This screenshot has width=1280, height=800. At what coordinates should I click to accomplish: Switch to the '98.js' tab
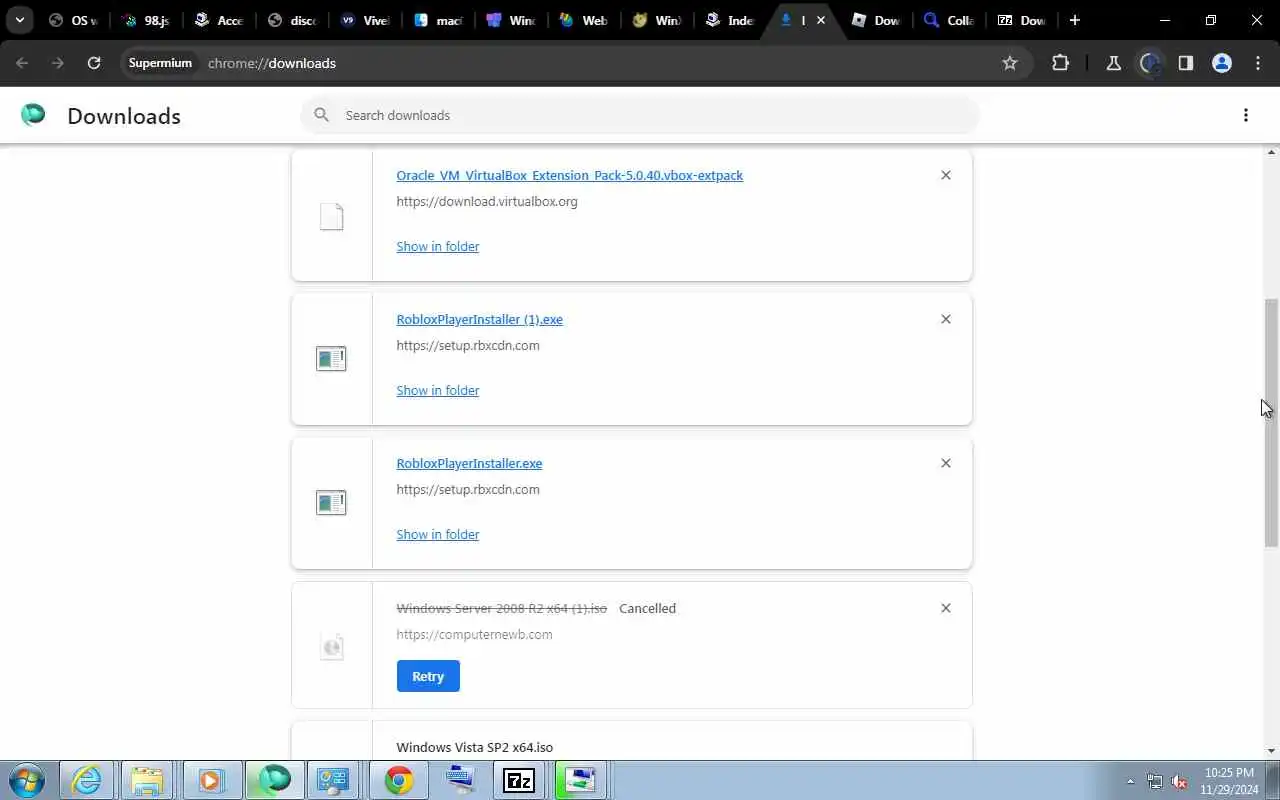coord(145,20)
